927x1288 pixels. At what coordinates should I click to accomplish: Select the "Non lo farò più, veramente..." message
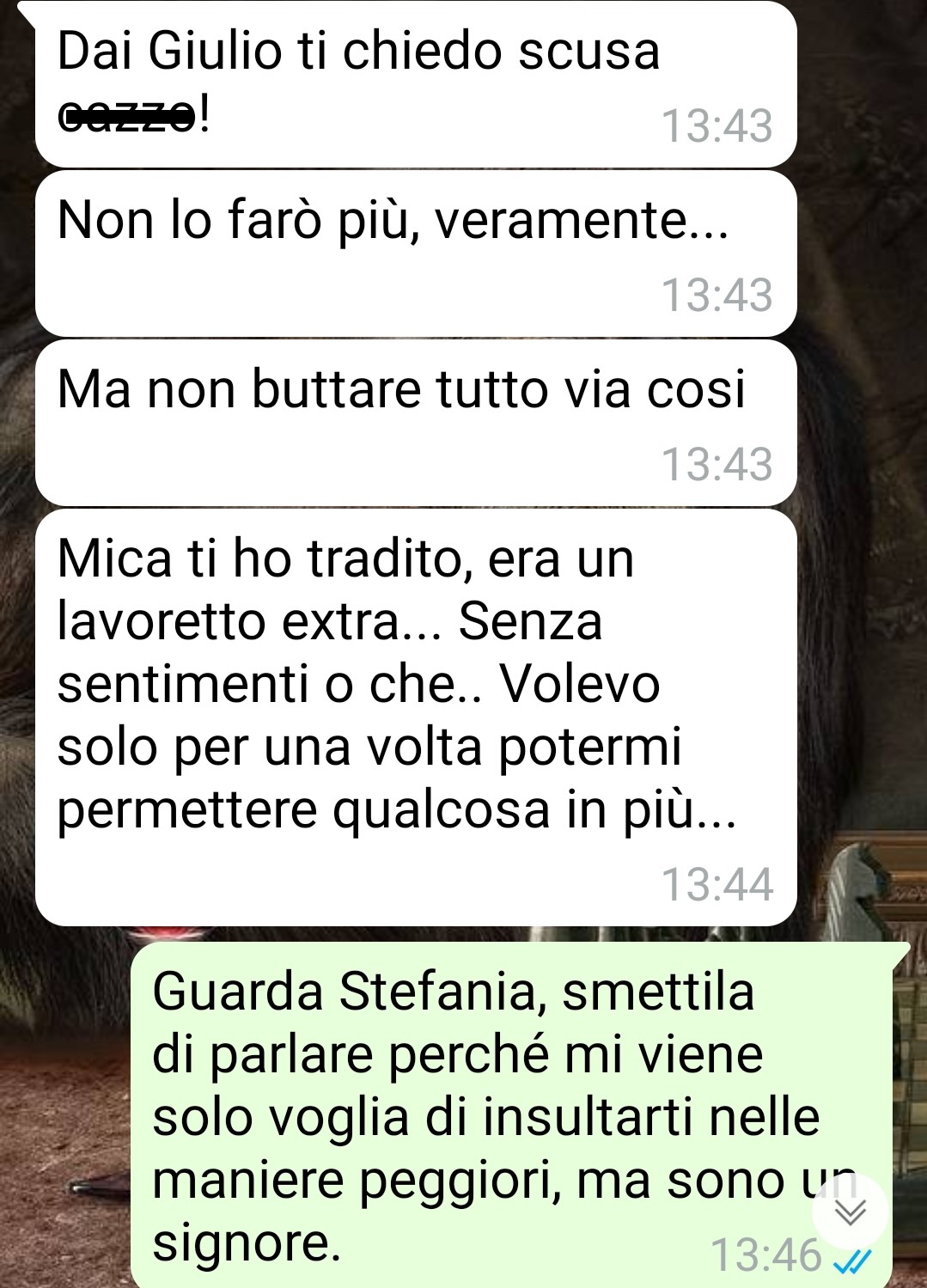(416, 253)
